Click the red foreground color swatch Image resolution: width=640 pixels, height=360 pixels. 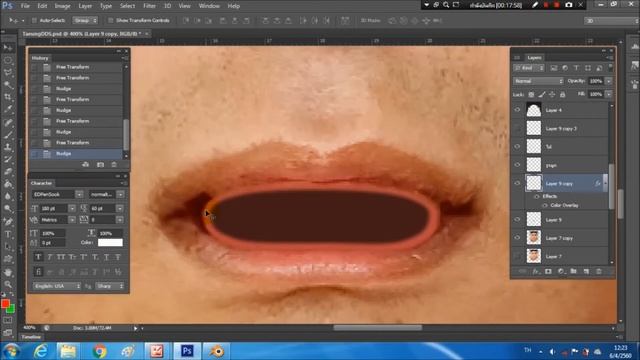pos(5,304)
